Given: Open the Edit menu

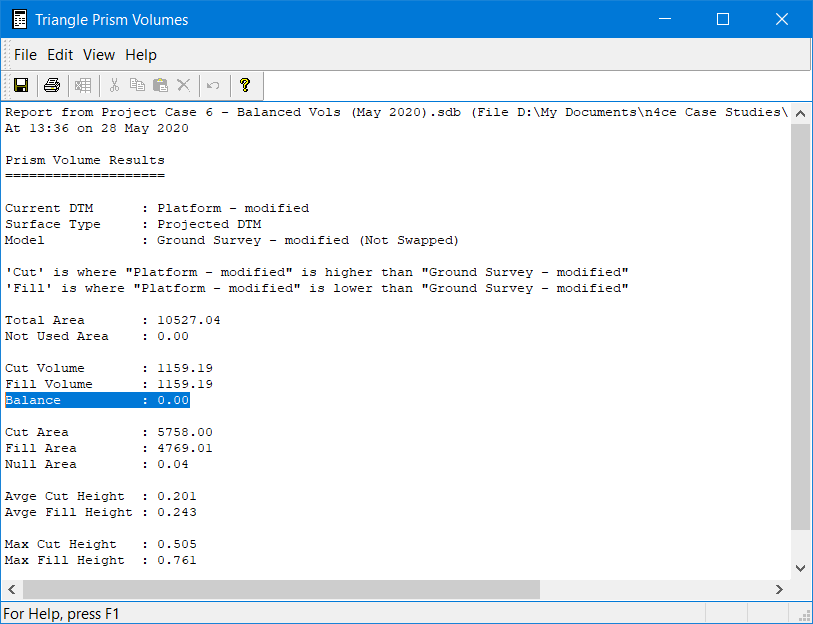Looking at the screenshot, I should click(x=60, y=55).
